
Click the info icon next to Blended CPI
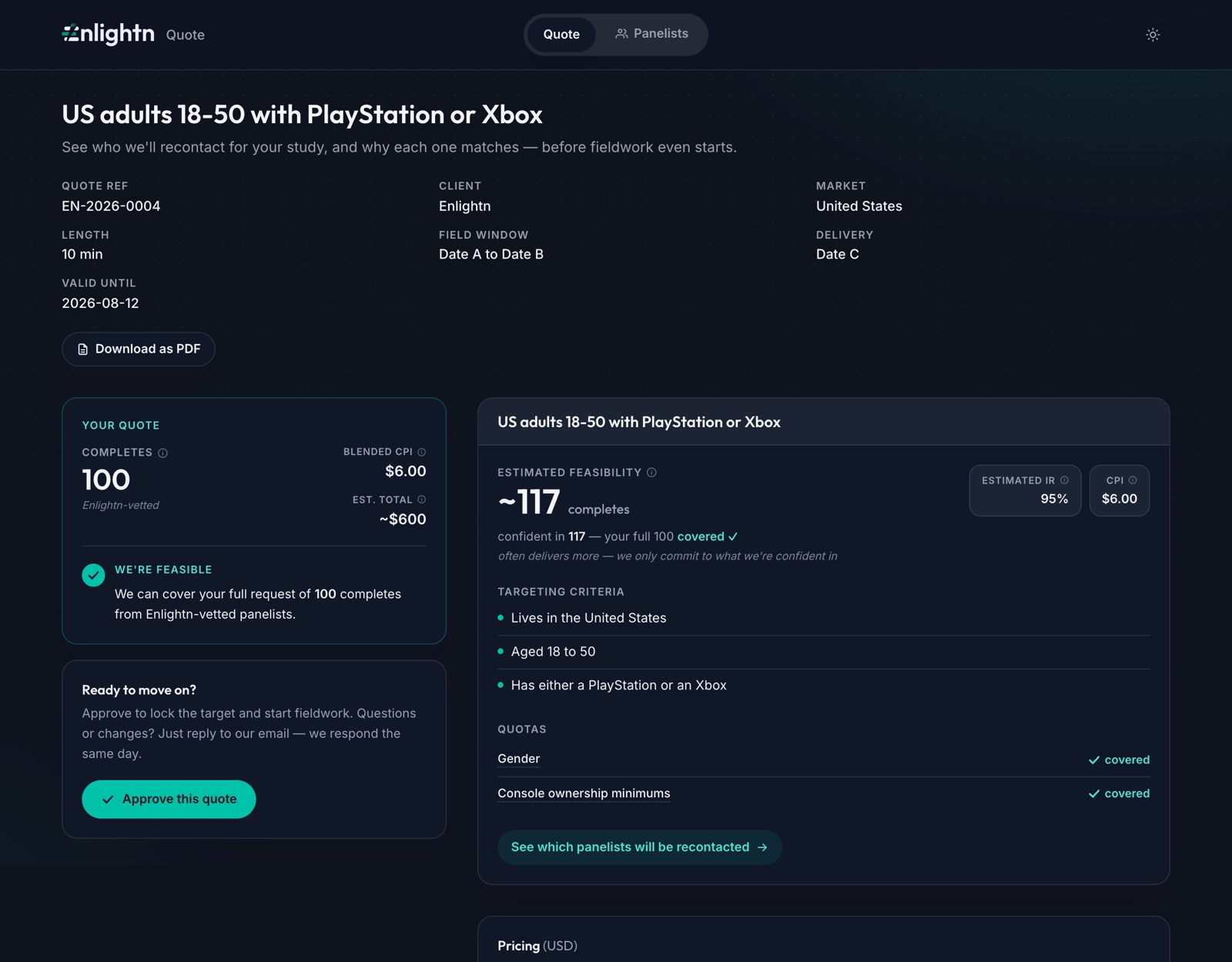point(421,452)
